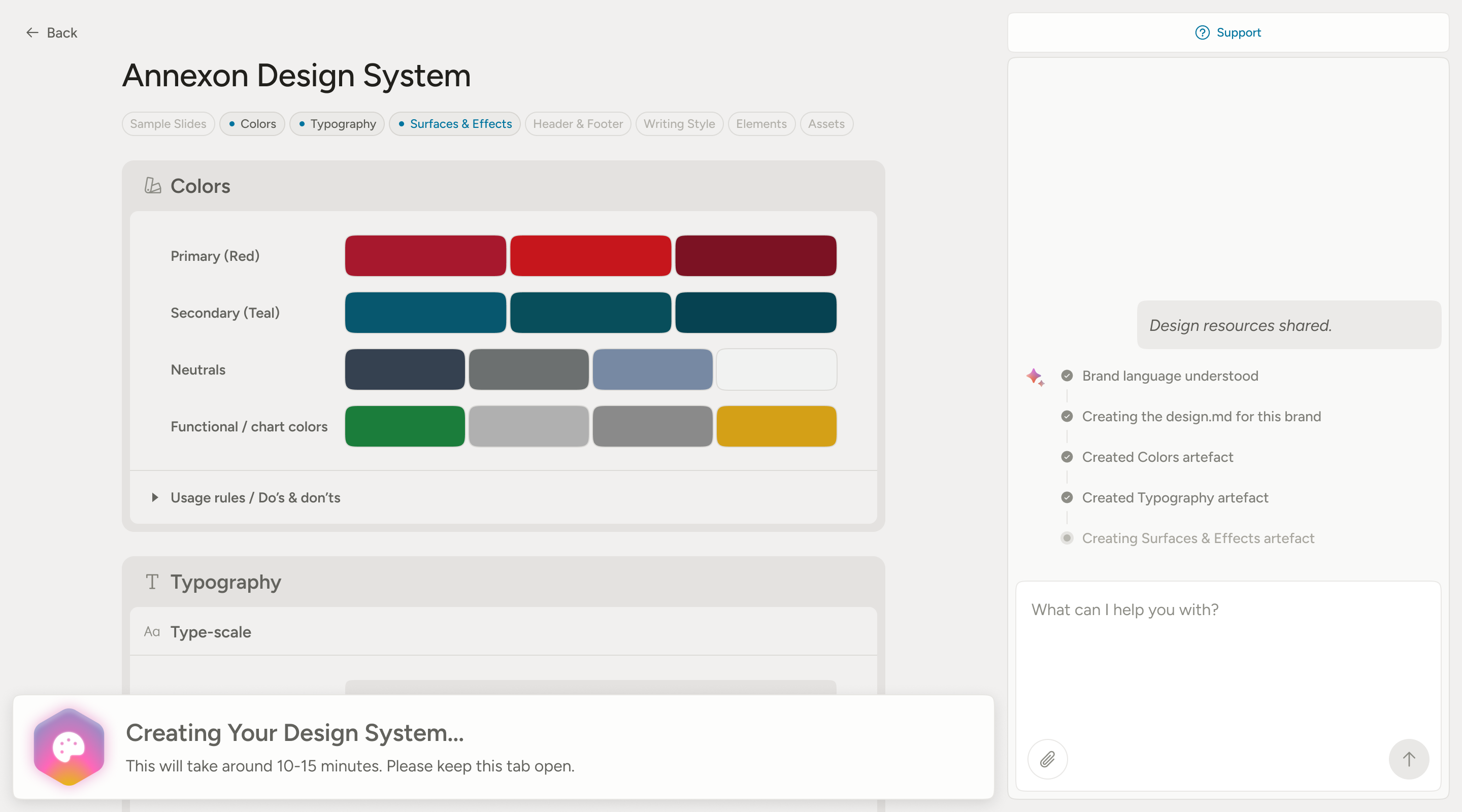Screen dimensions: 1462x812
Task: Click the Typography section T icon
Action: click(x=152, y=582)
